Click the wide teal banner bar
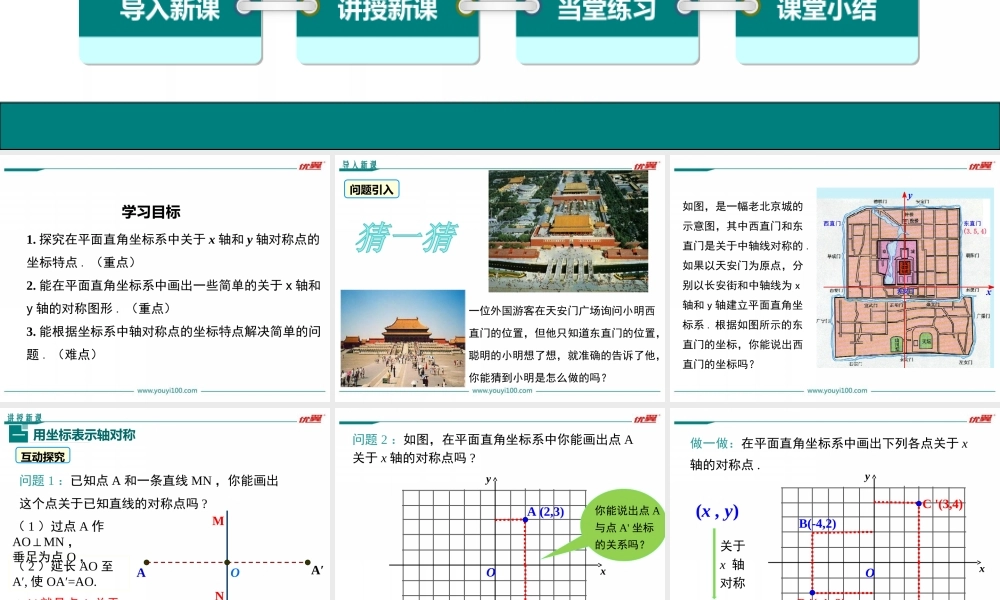The height and width of the screenshot is (600, 1000). (x=500, y=125)
